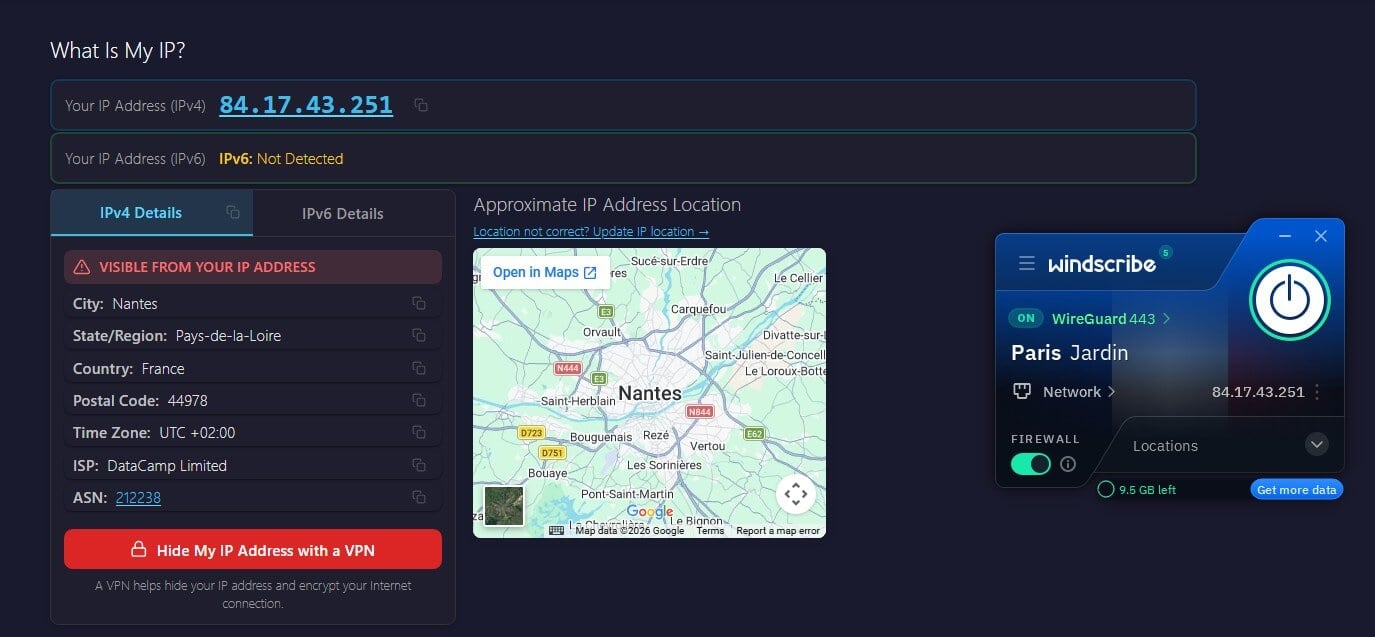Click the 84.17.43.251 IPv4 address link
Viewport: 1375px width, 637px height.
pyautogui.click(x=306, y=105)
